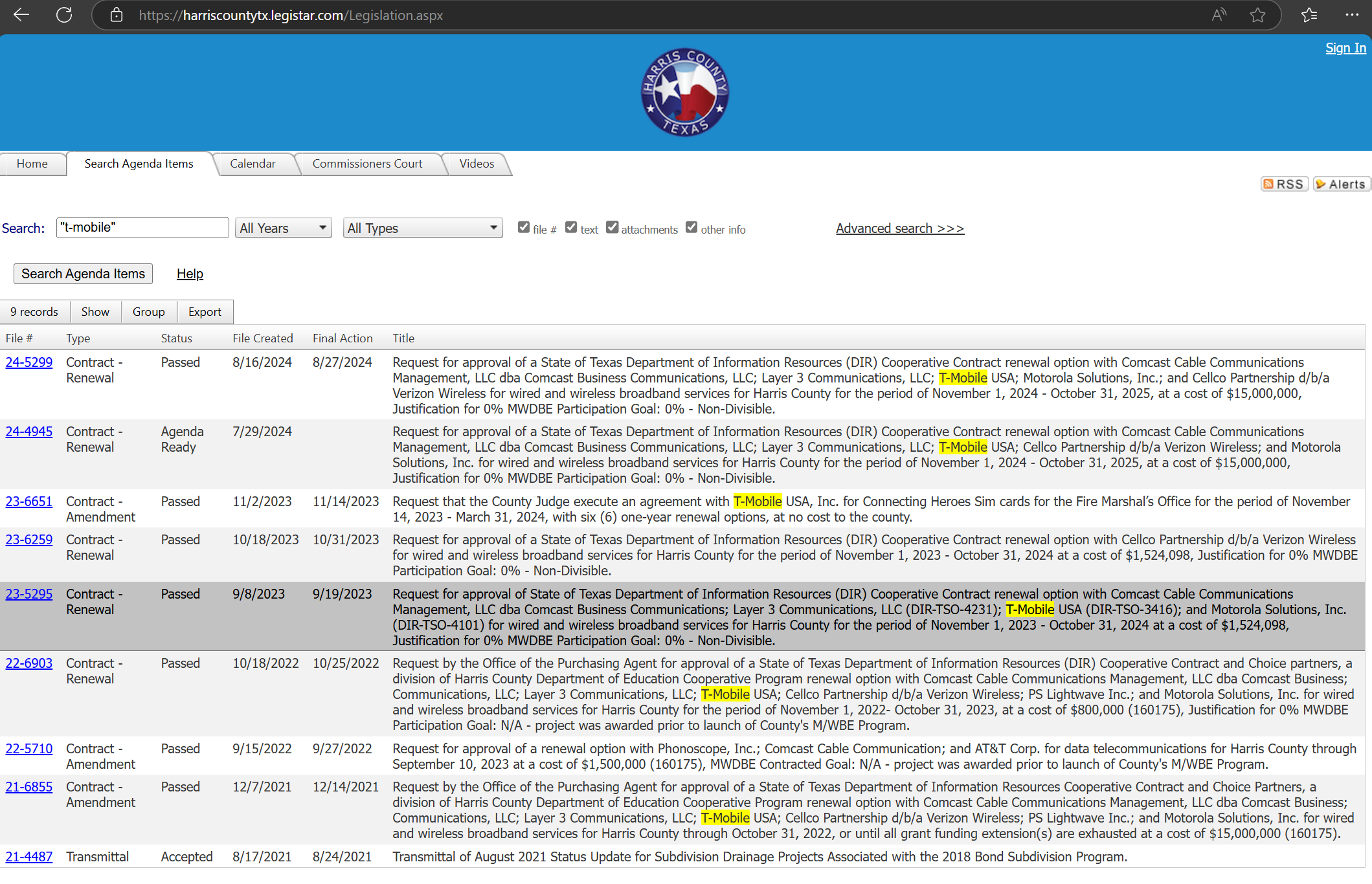View site info via the lock icon
The image size is (1372, 884).
pyautogui.click(x=117, y=15)
